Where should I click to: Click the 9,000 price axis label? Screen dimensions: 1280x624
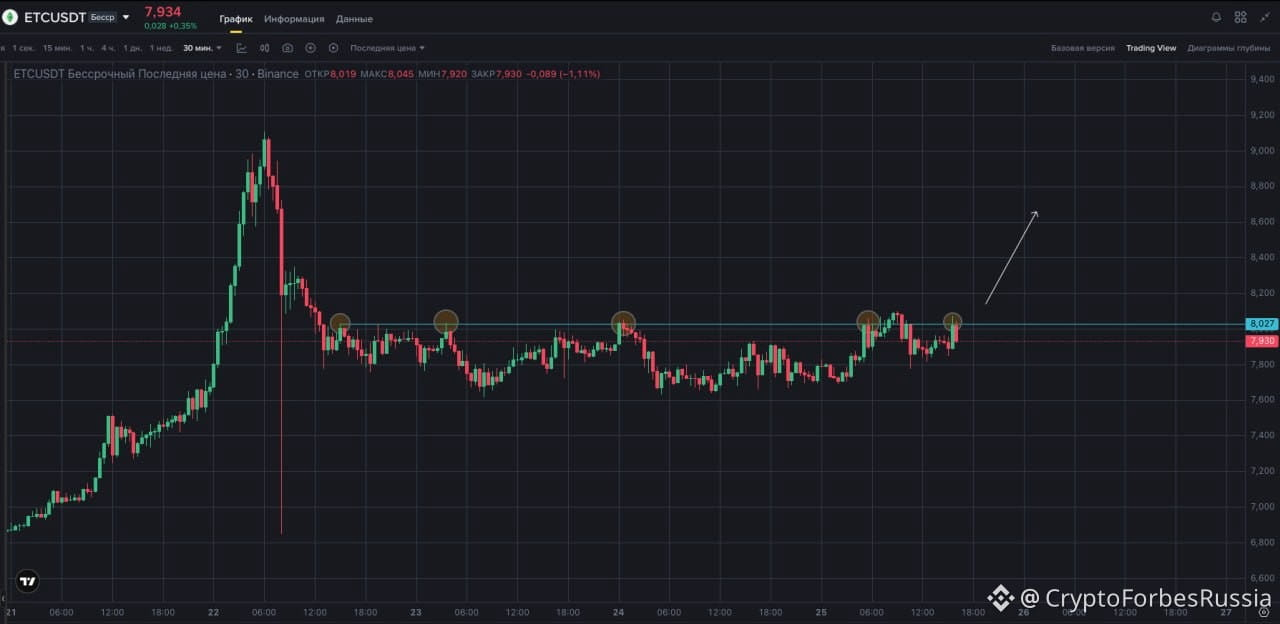coord(1262,151)
